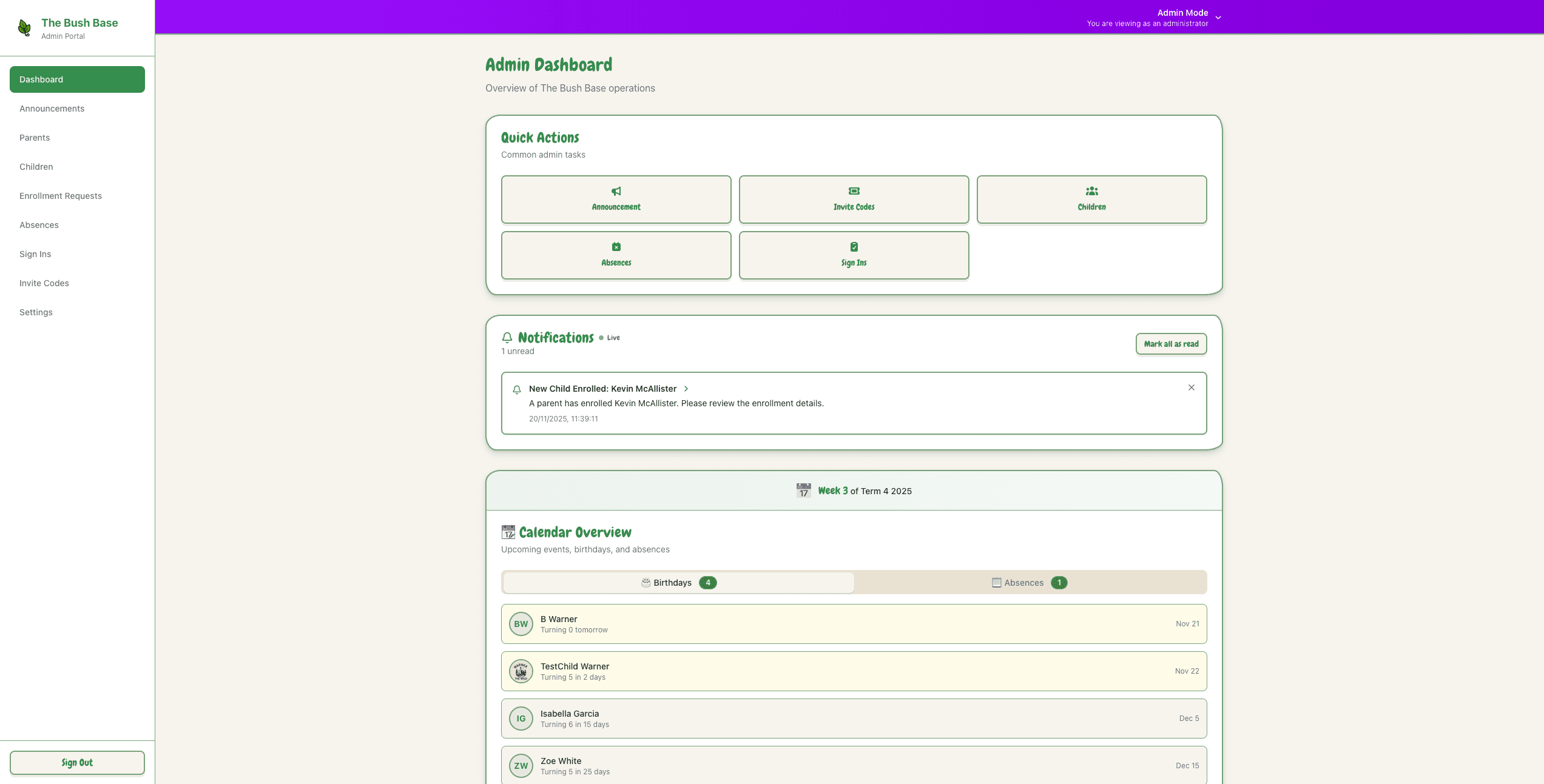Open Children quick action

point(1091,199)
